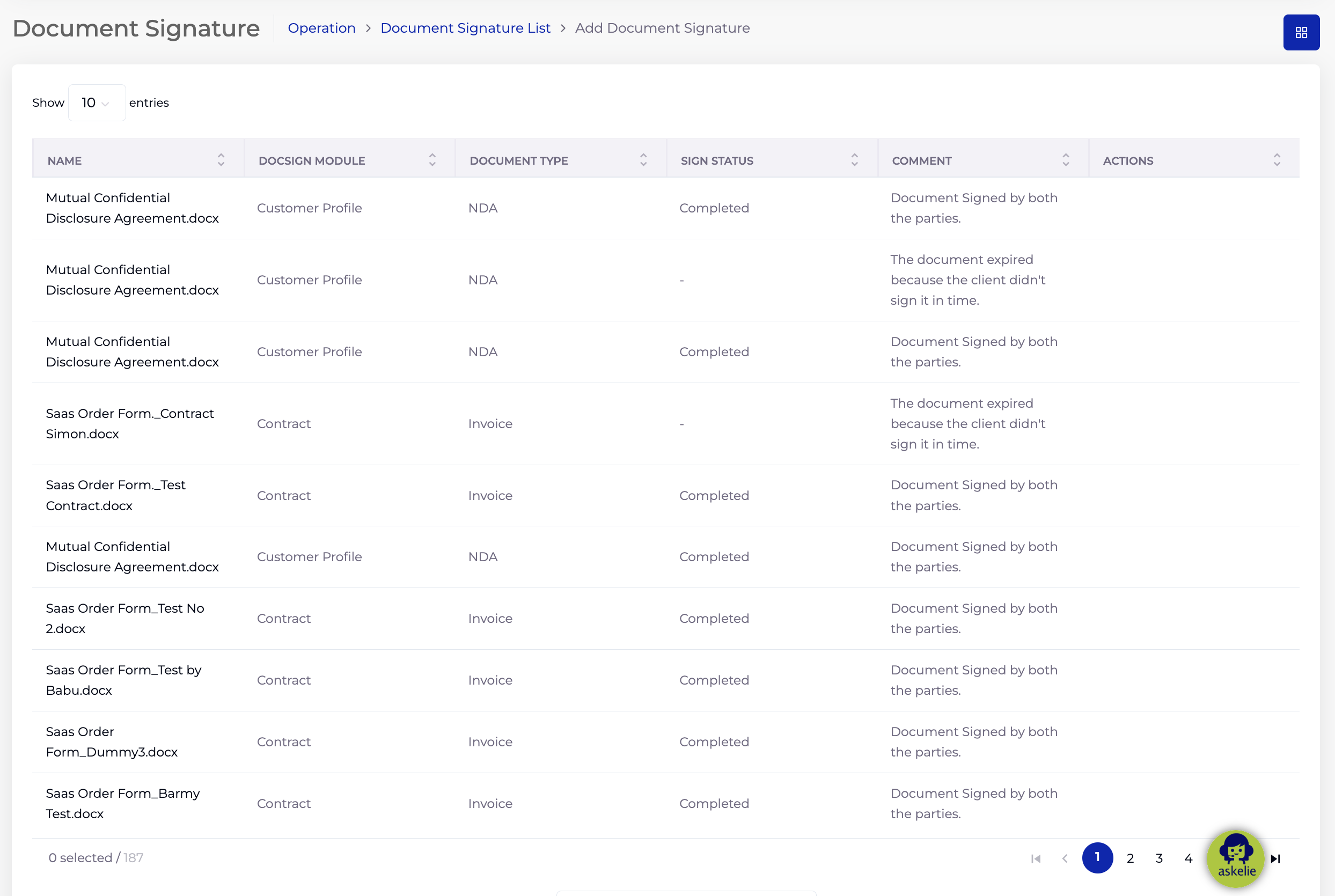
Task: Click the dash sign status for Contract Simon.docx
Action: pyautogui.click(x=681, y=424)
